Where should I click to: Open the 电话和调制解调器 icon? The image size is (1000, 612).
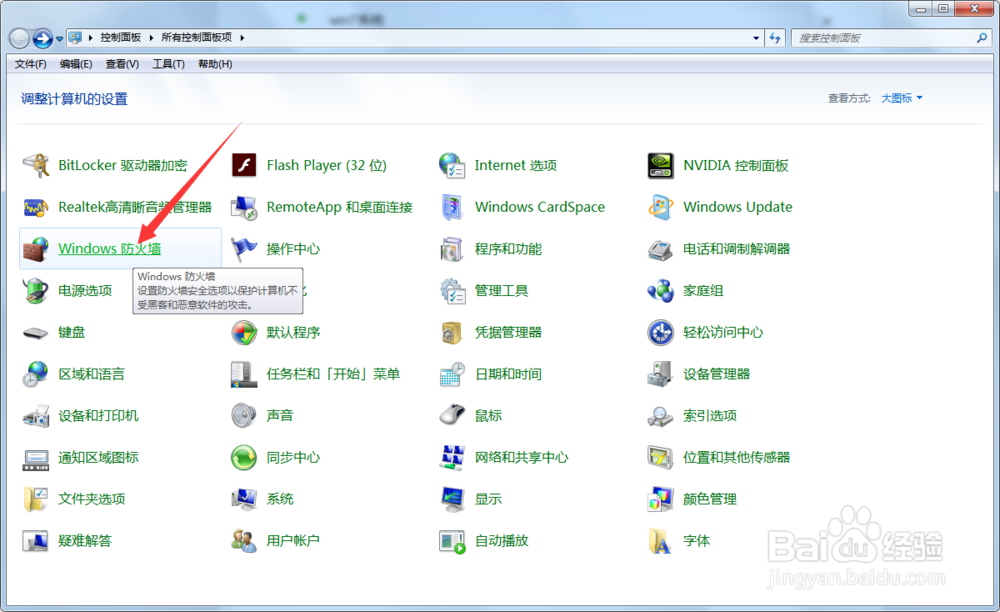[660, 249]
